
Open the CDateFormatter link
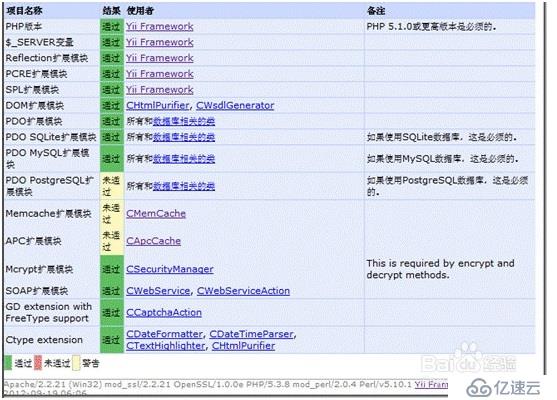[x=164, y=334]
